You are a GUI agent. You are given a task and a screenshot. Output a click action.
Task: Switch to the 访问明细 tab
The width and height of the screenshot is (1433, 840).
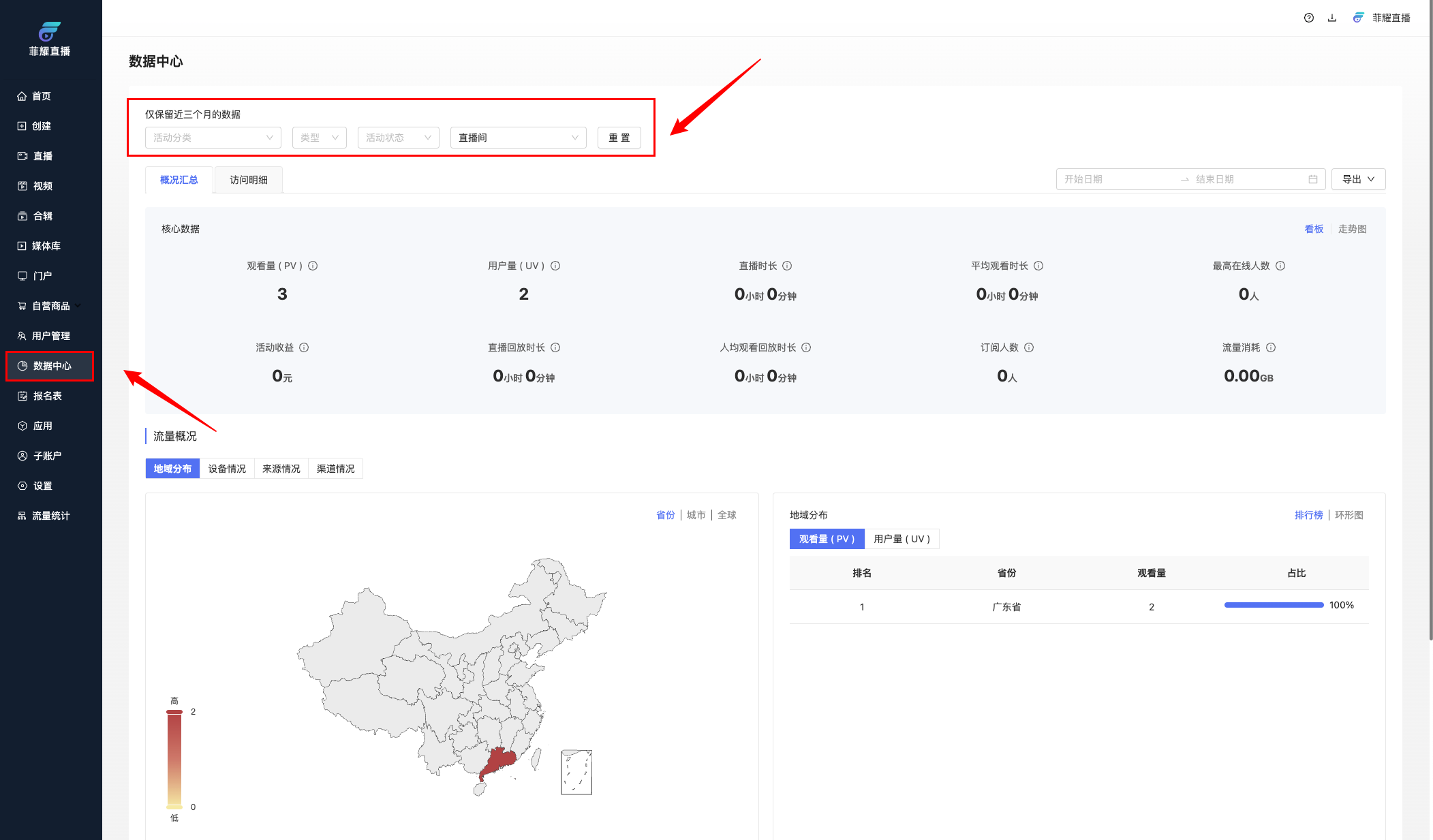[x=248, y=180]
